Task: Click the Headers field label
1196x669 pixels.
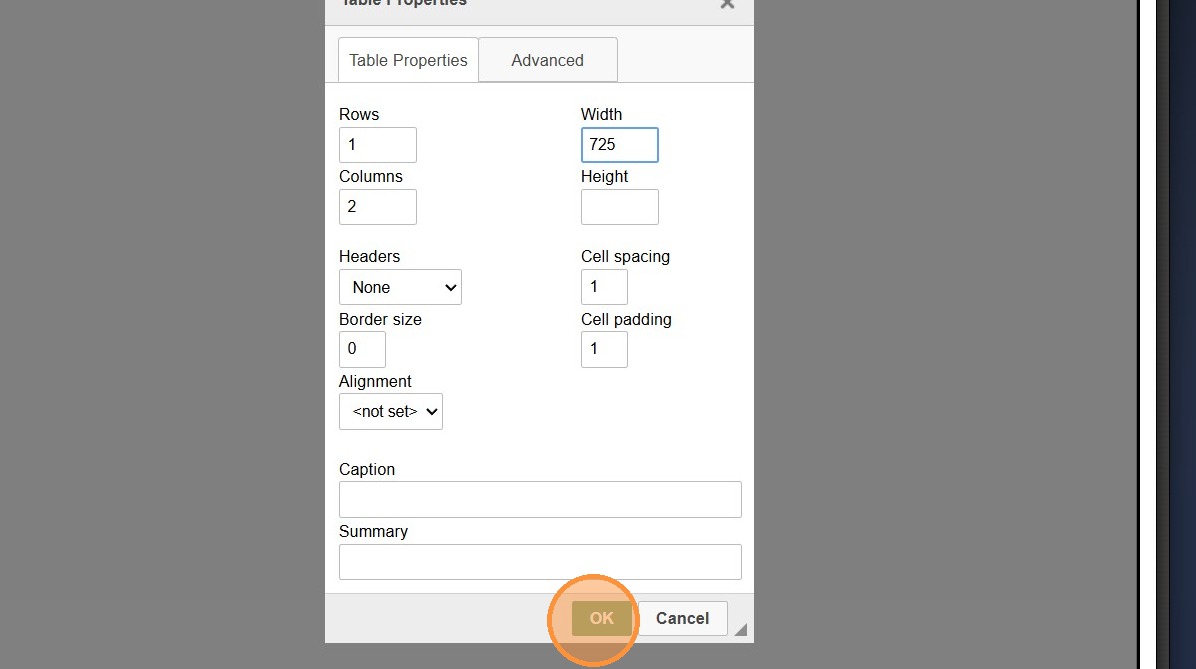Action: click(x=369, y=257)
